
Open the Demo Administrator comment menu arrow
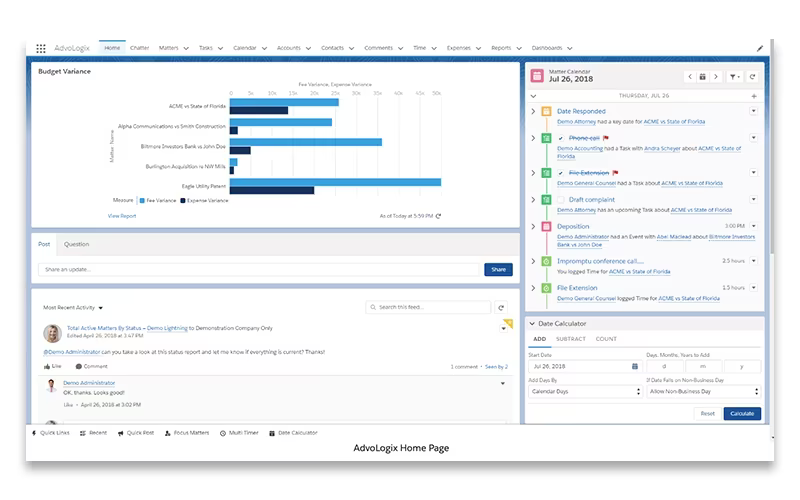503,383
